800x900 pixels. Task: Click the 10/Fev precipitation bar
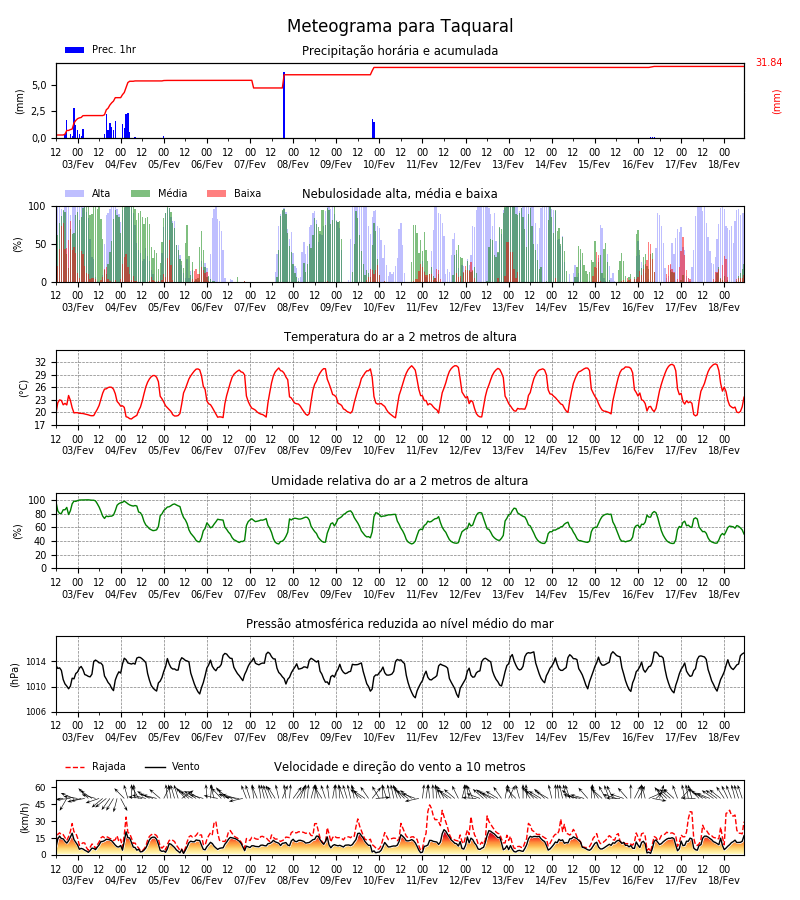pyautogui.click(x=373, y=129)
